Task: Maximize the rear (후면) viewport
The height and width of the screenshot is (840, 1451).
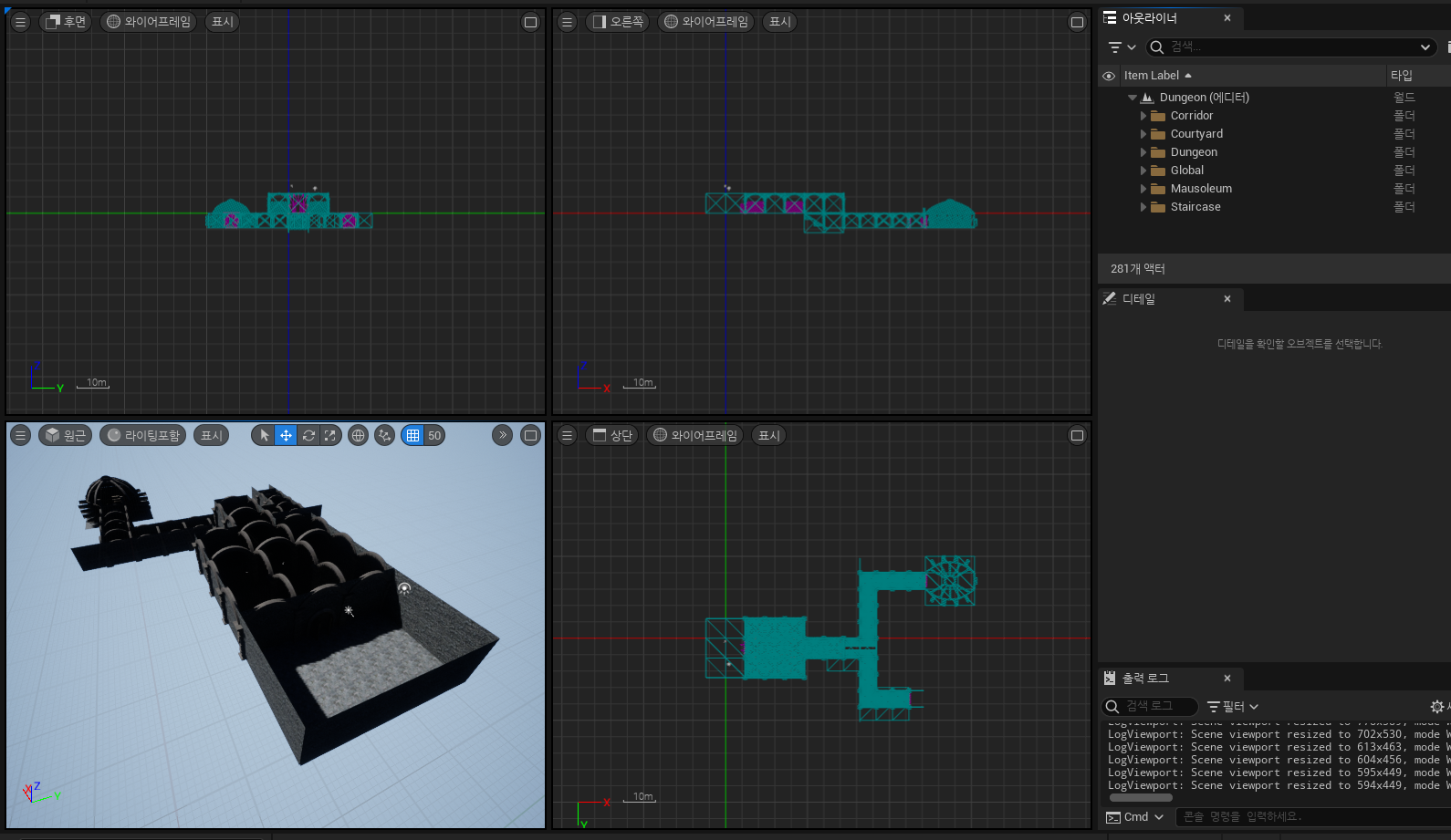Action: 530,22
